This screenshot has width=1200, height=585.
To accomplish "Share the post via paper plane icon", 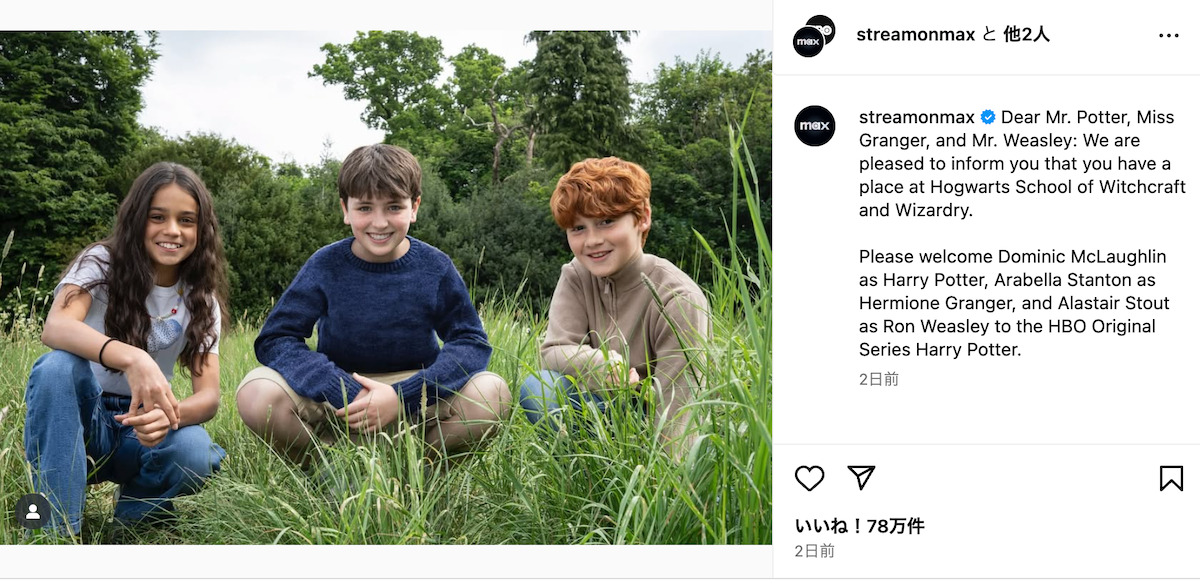I will coord(861,478).
